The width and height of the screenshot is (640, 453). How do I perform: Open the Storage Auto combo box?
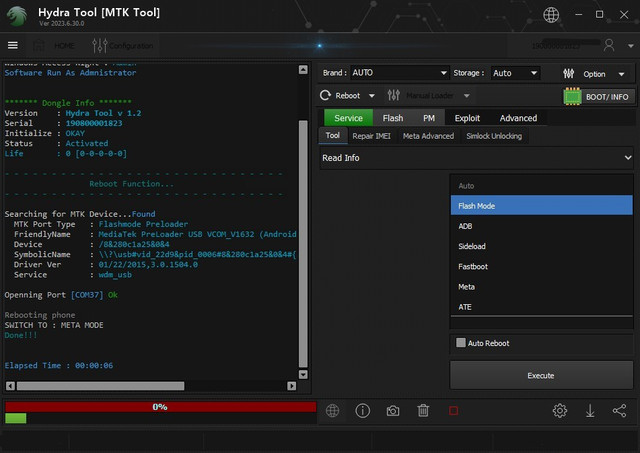click(515, 73)
